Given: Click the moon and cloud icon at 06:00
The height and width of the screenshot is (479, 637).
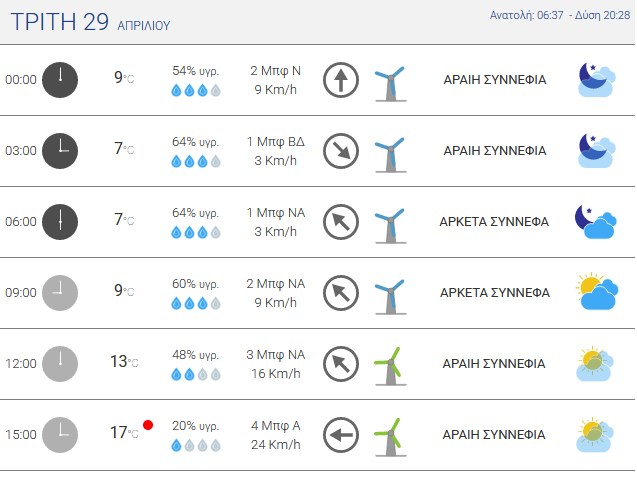Looking at the screenshot, I should [596, 222].
